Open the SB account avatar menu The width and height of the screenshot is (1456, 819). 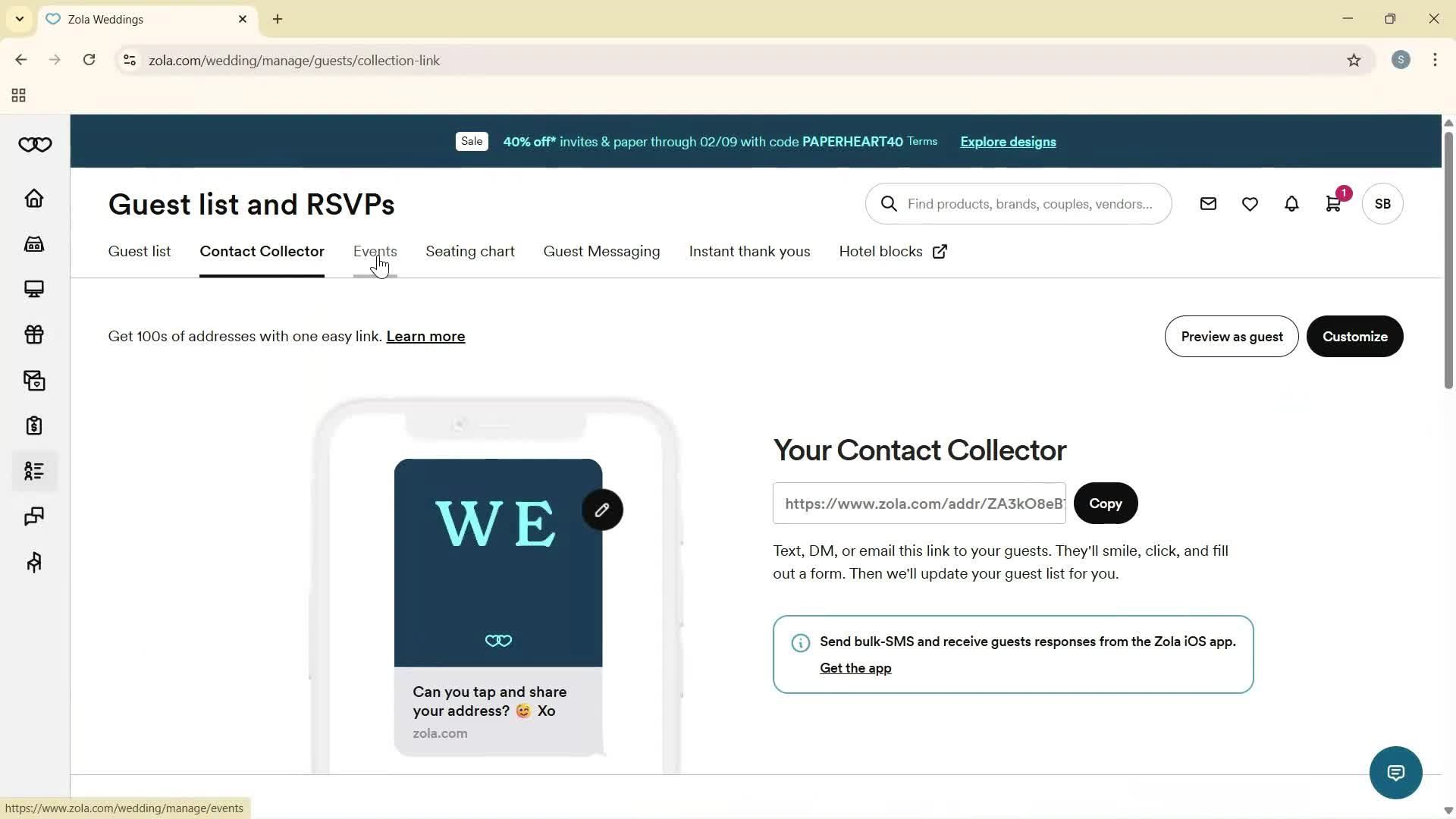pos(1382,203)
